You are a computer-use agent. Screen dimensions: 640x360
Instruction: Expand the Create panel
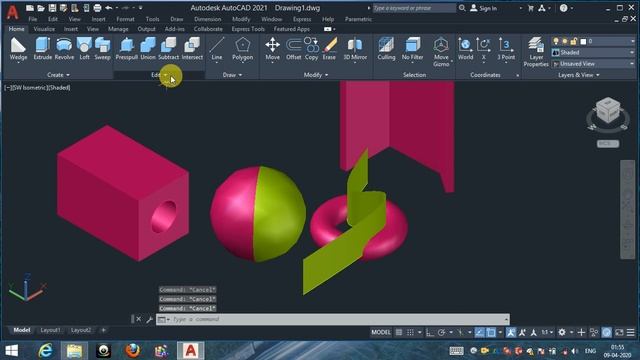click(58, 75)
